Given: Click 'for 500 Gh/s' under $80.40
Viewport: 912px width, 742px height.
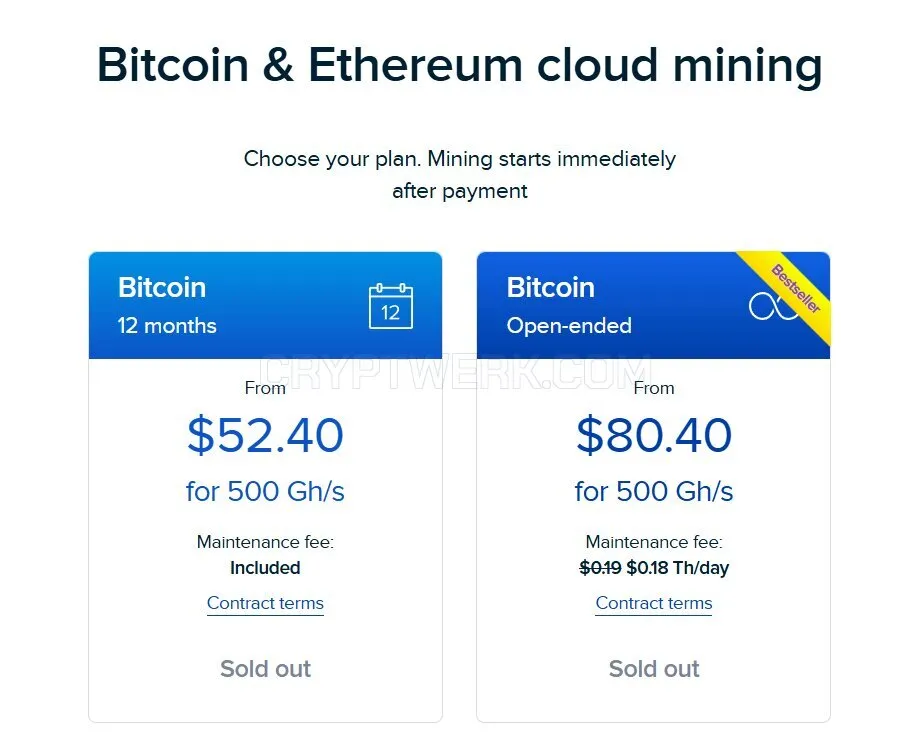Looking at the screenshot, I should pyautogui.click(x=654, y=491).
